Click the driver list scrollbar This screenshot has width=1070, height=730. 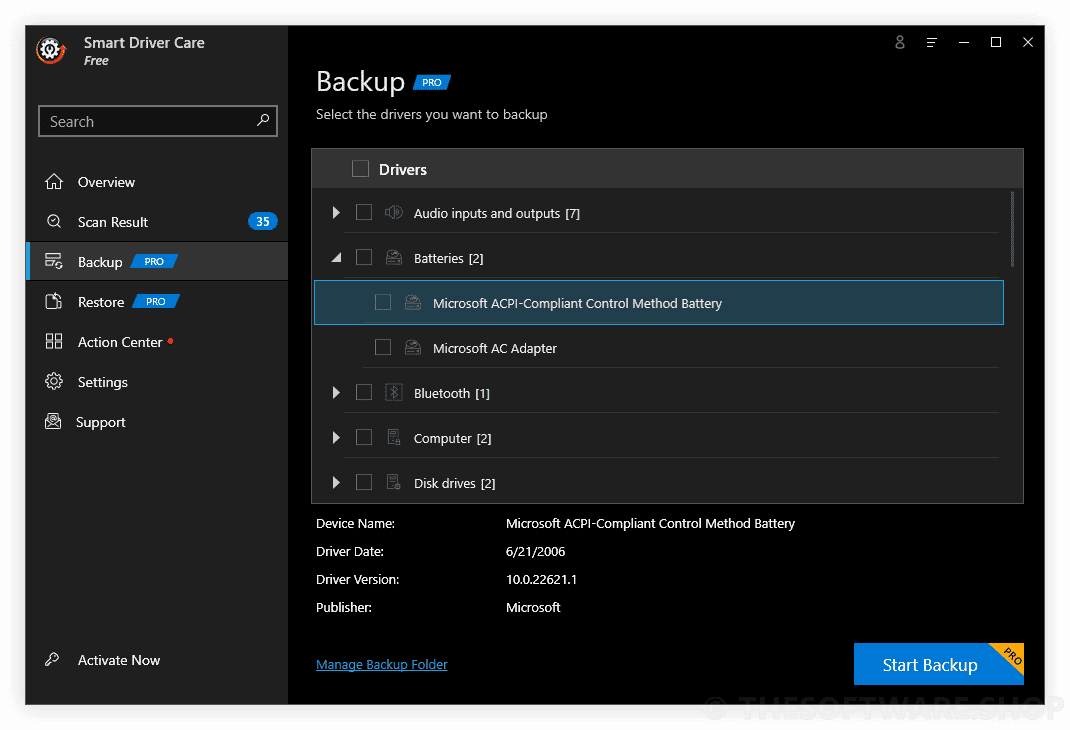click(1012, 229)
